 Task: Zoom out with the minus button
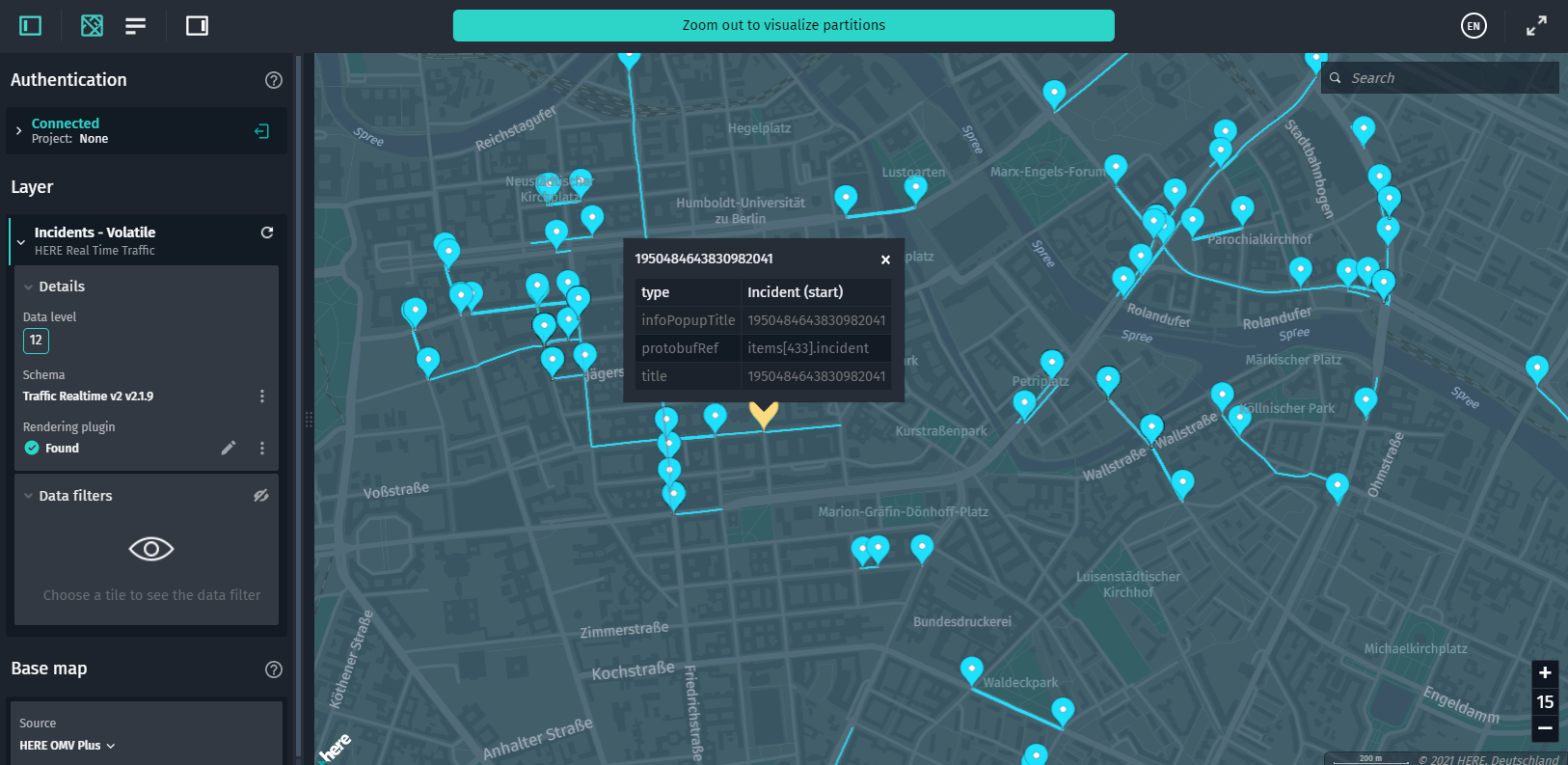point(1545,728)
